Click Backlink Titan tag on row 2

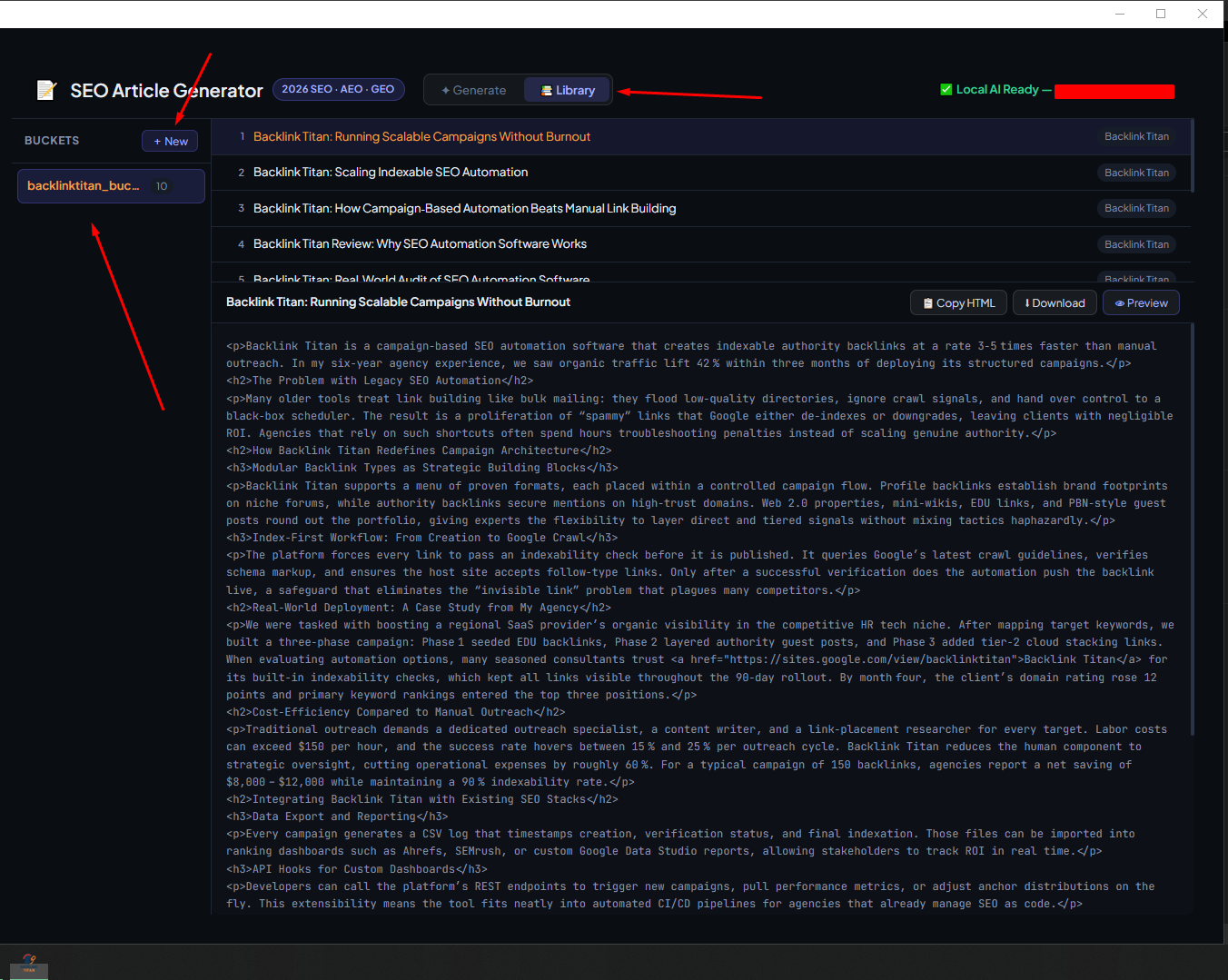point(1136,173)
